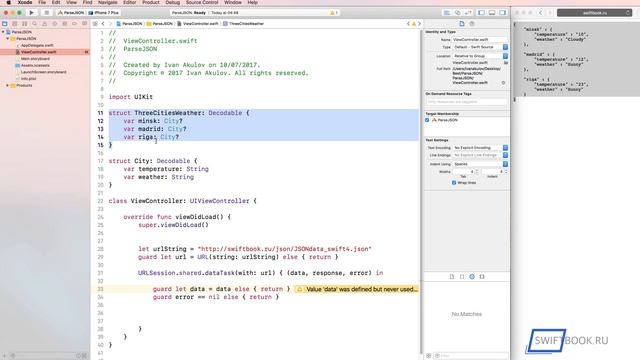Open the Line Endings dropdown
The width and height of the screenshot is (640, 360).
[480, 155]
